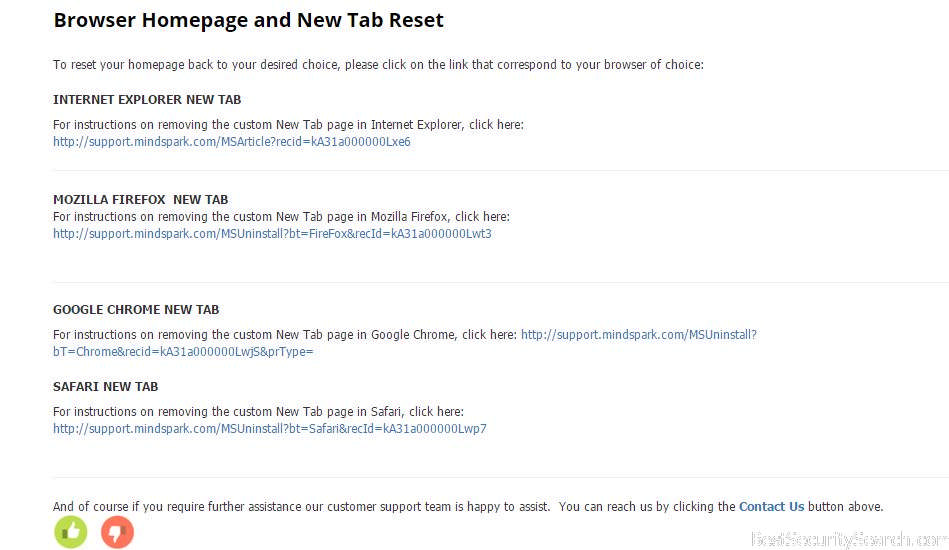
Task: Click the Browser Homepage and New Tab Reset title
Action: click(248, 20)
